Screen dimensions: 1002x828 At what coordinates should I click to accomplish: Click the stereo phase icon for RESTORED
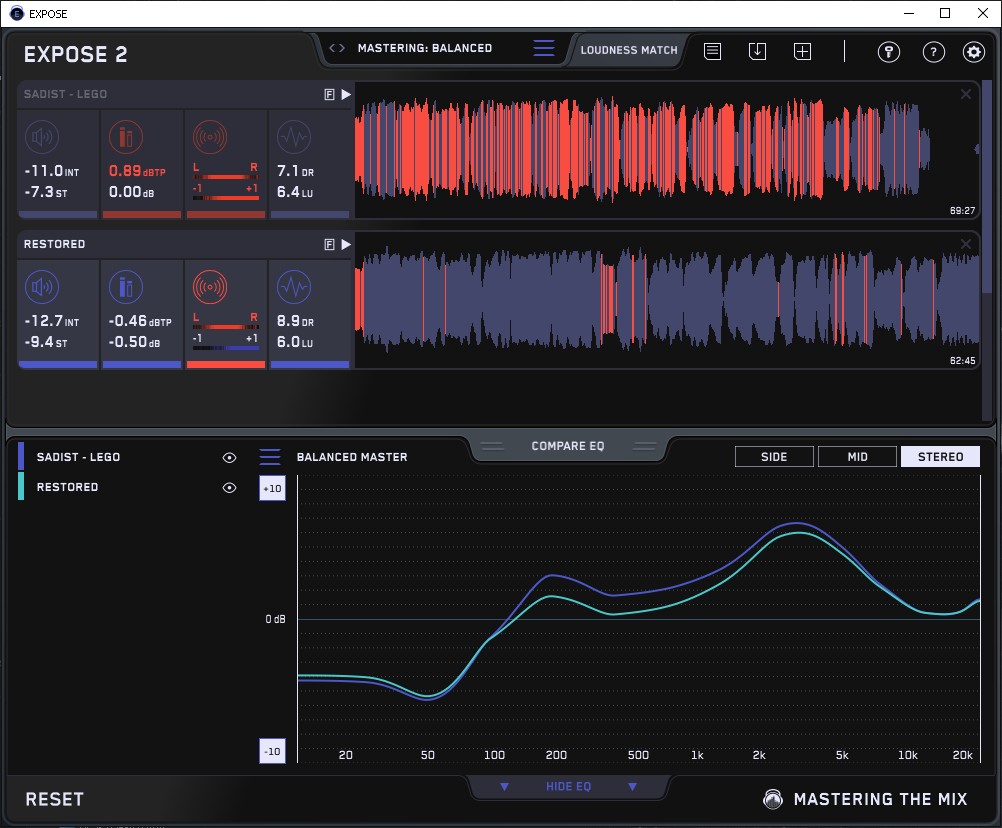[x=209, y=287]
